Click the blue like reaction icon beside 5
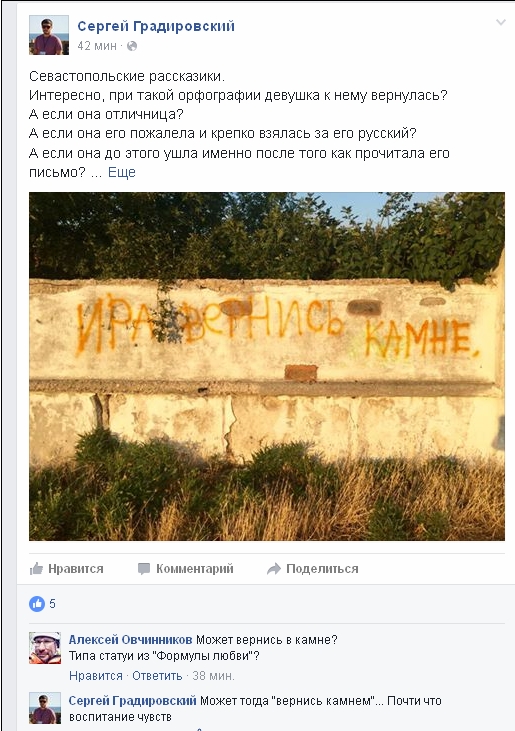Image resolution: width=515 pixels, height=731 pixels. pyautogui.click(x=37, y=604)
